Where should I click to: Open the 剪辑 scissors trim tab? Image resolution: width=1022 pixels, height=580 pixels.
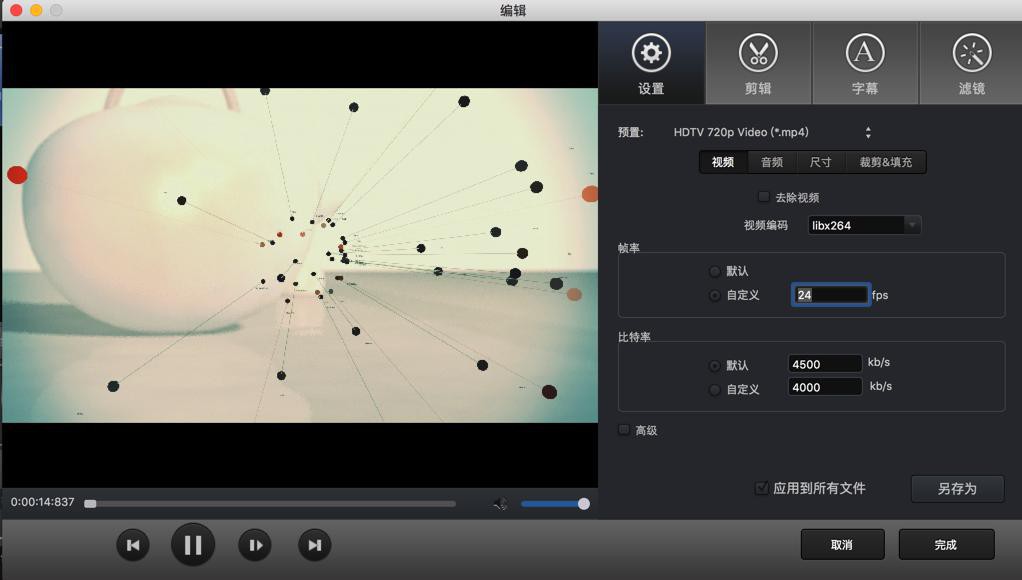(758, 63)
